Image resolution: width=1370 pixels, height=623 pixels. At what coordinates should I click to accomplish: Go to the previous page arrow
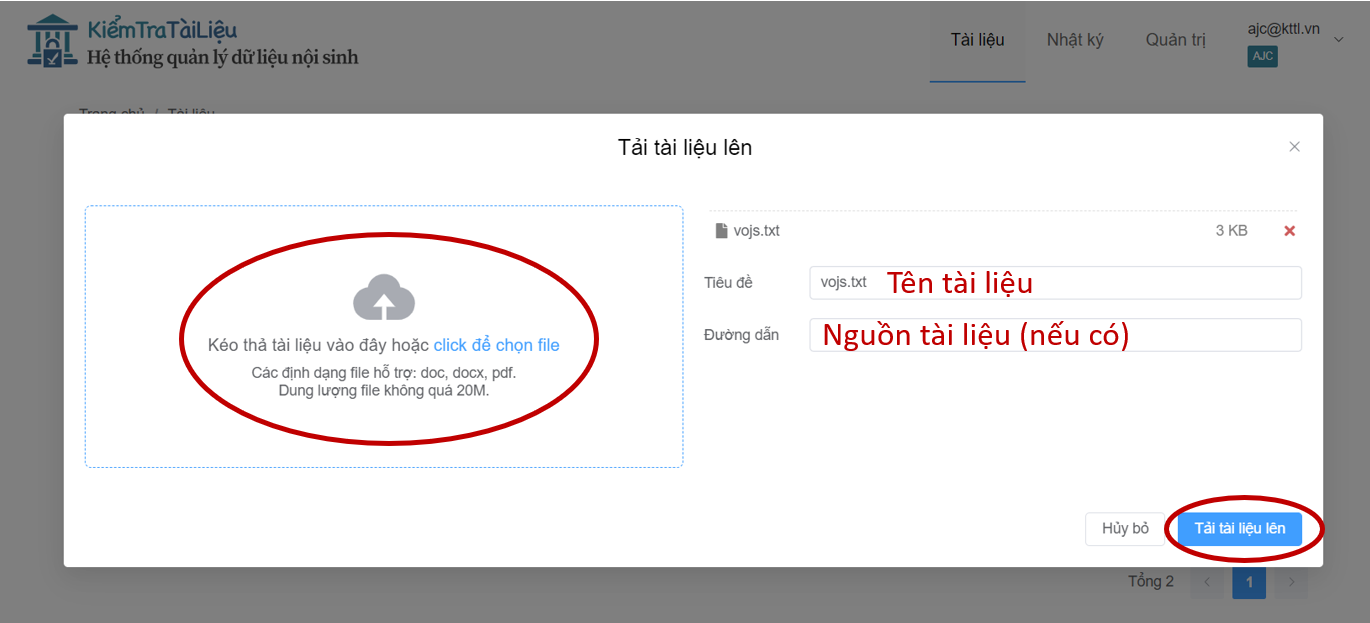click(x=1207, y=582)
